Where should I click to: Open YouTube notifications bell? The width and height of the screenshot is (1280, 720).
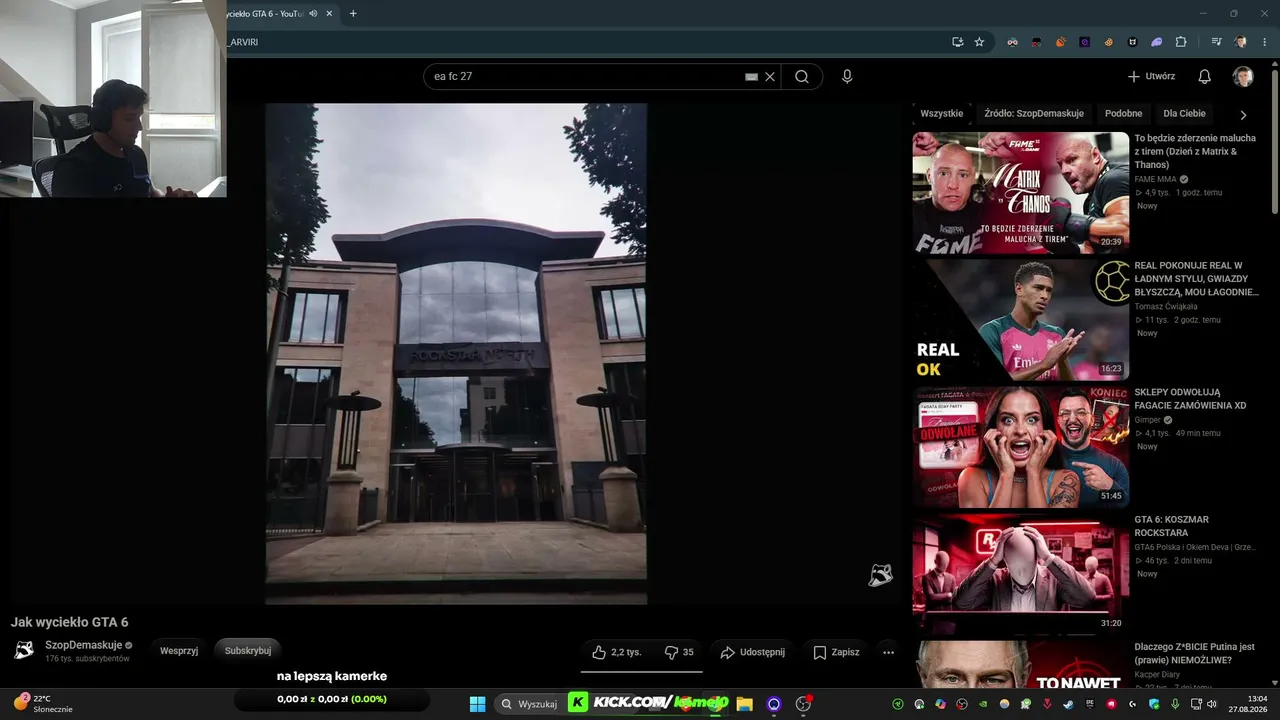pyautogui.click(x=1205, y=77)
